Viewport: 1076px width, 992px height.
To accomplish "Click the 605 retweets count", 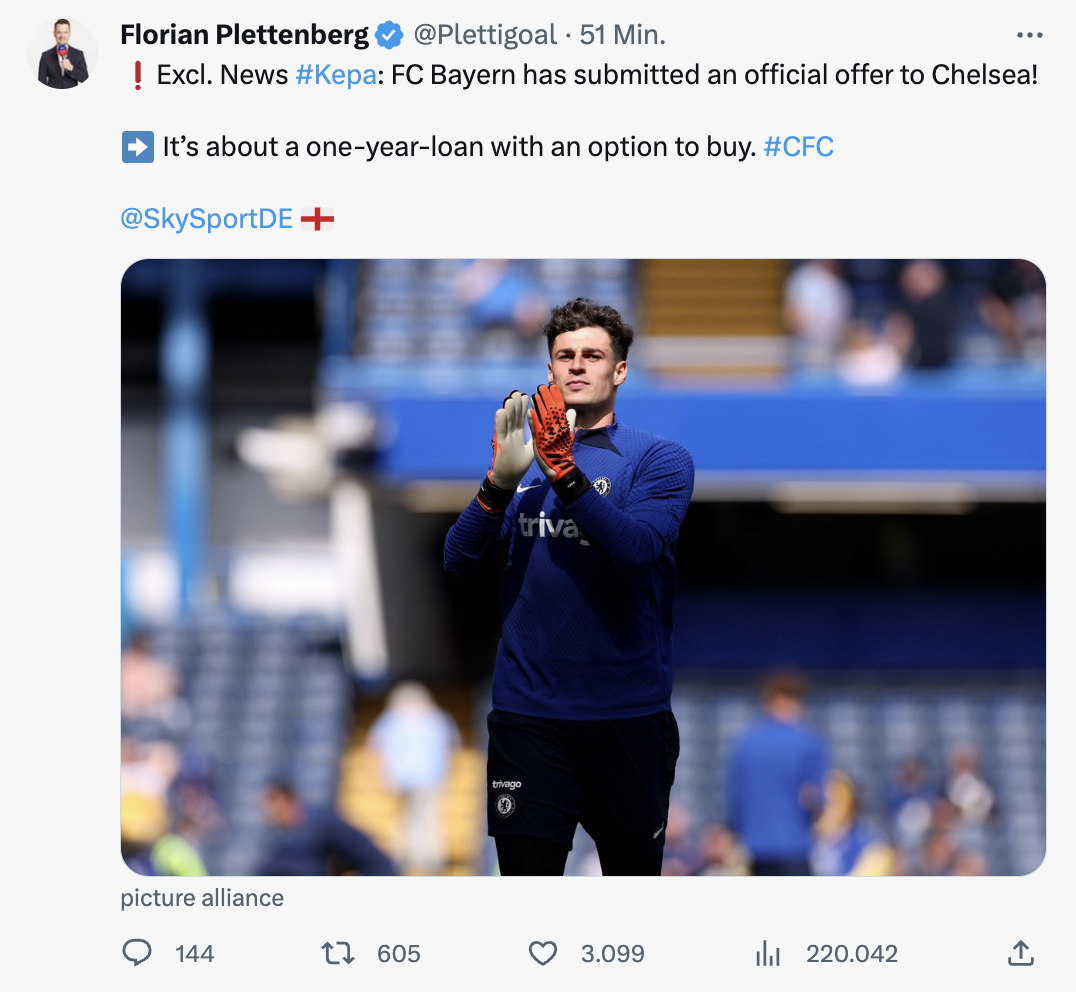I will [398, 954].
